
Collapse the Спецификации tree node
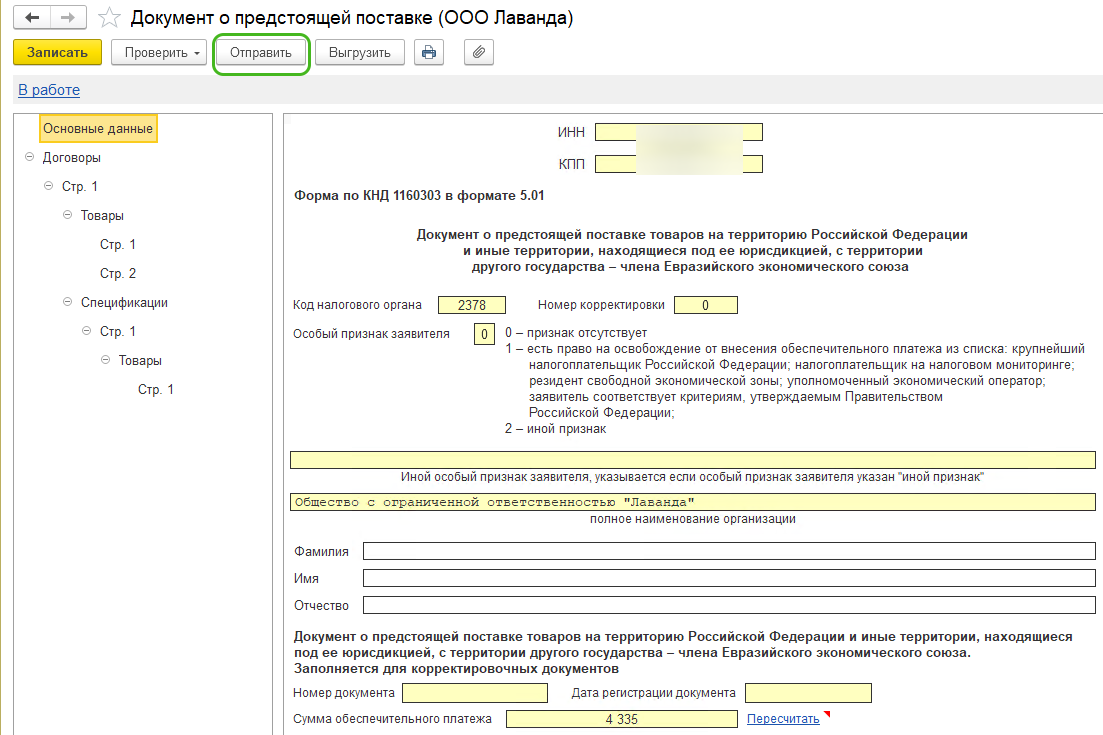tap(68, 302)
